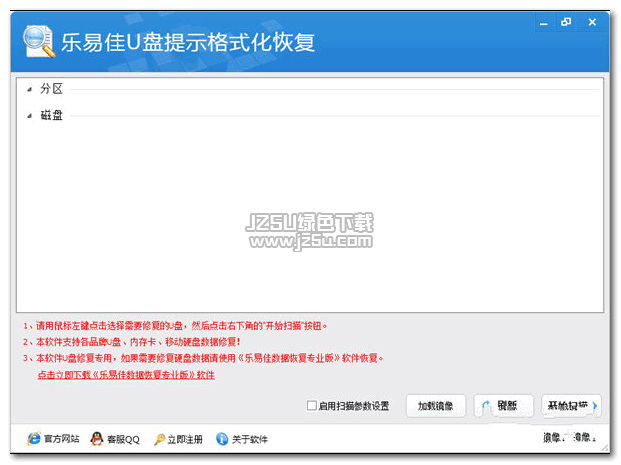Open the 官方网站 link
621x465 pixels.
click(x=61, y=439)
